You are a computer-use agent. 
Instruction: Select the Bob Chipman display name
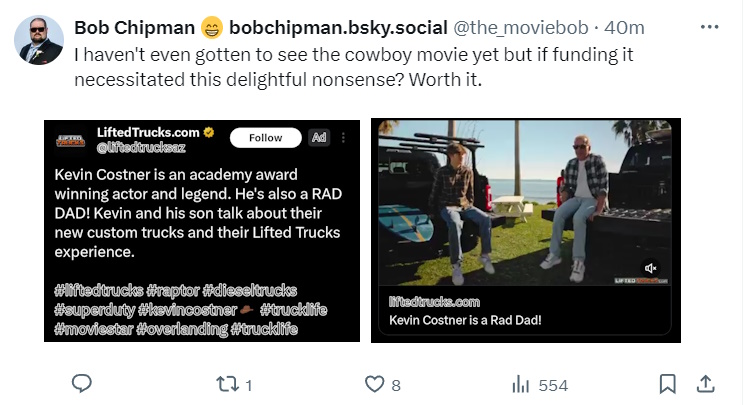[x=135, y=27]
